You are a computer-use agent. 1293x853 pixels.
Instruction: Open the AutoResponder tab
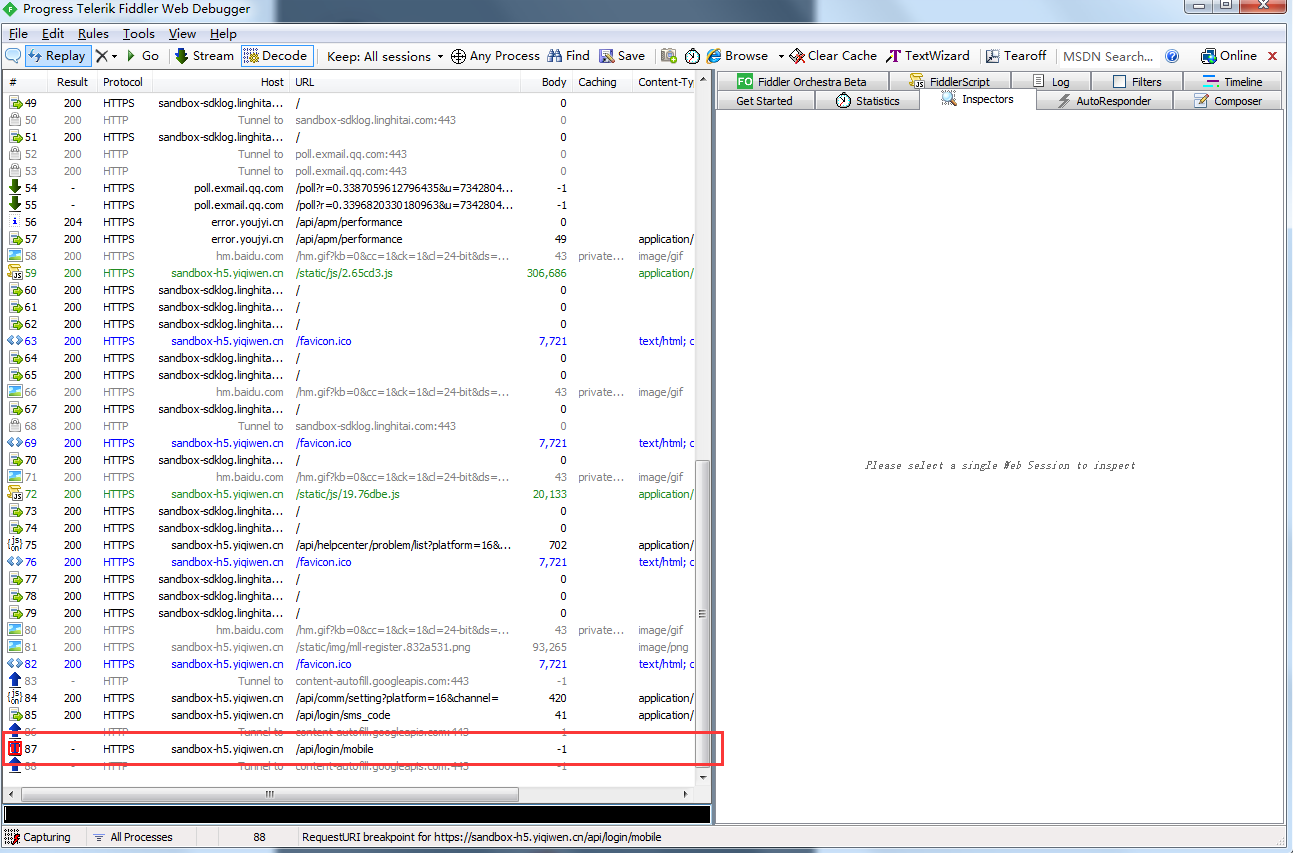tap(1104, 101)
